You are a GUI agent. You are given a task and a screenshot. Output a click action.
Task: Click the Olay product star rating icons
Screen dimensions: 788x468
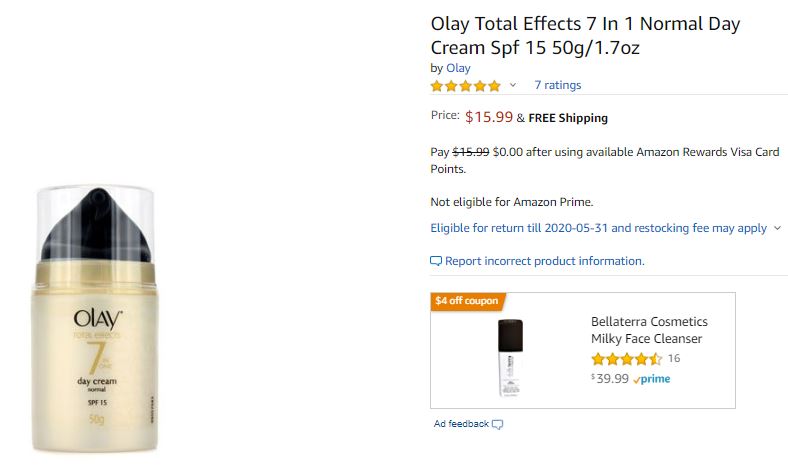tap(465, 86)
